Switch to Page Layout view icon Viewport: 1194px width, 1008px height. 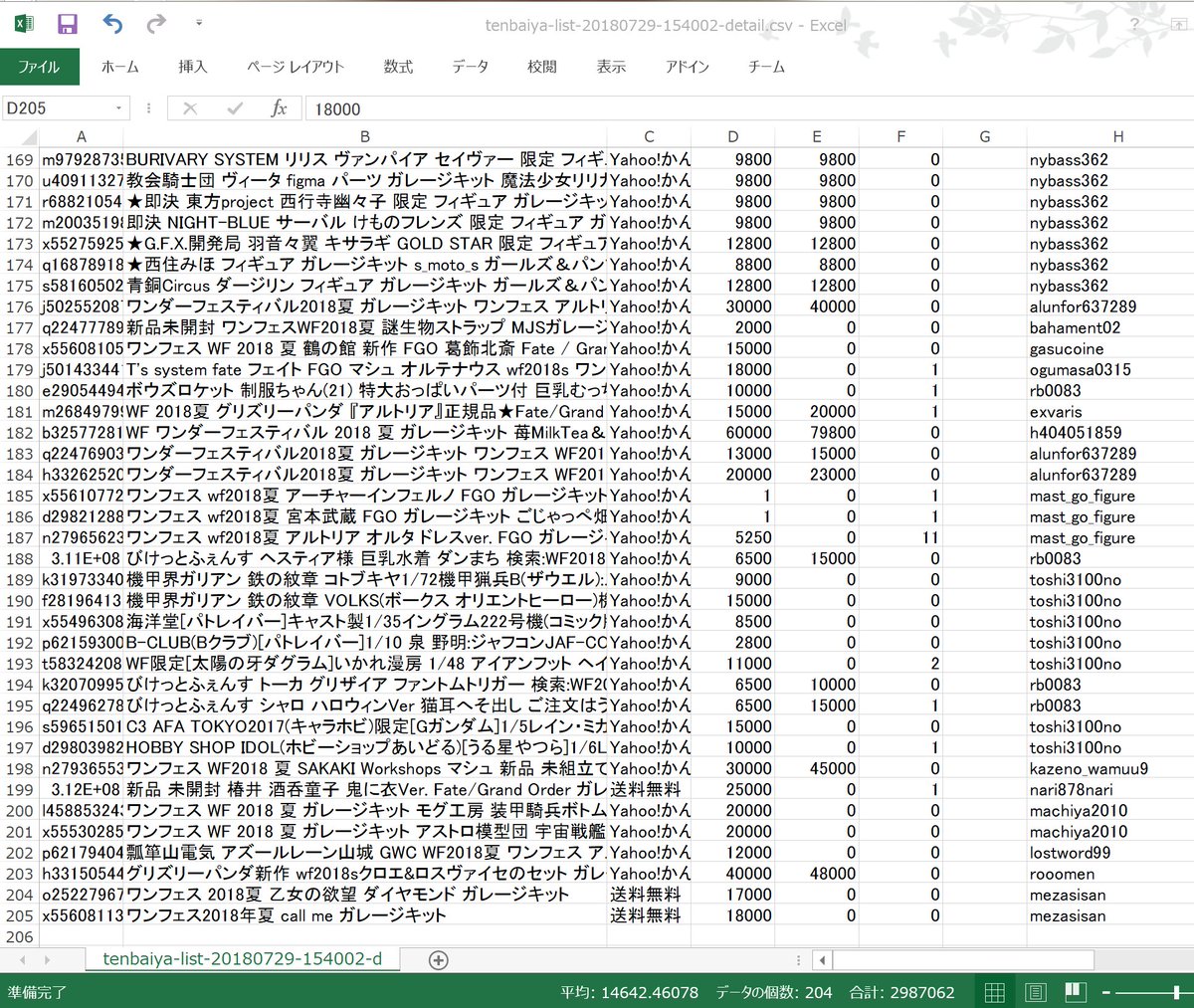click(1035, 992)
